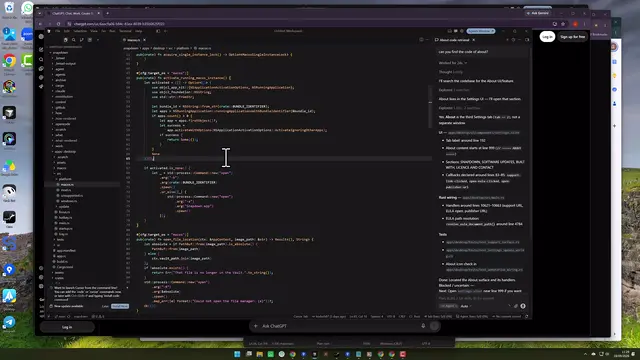640x360 pixels.
Task: Open Google Chrome desktop shortcut
Action: (9, 61)
